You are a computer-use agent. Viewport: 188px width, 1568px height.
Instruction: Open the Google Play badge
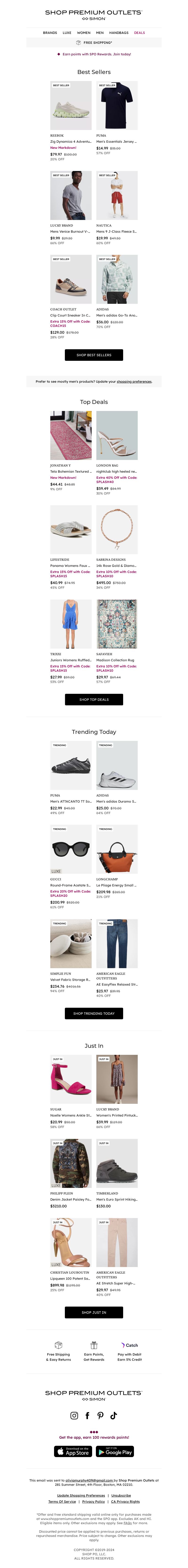click(115, 1452)
